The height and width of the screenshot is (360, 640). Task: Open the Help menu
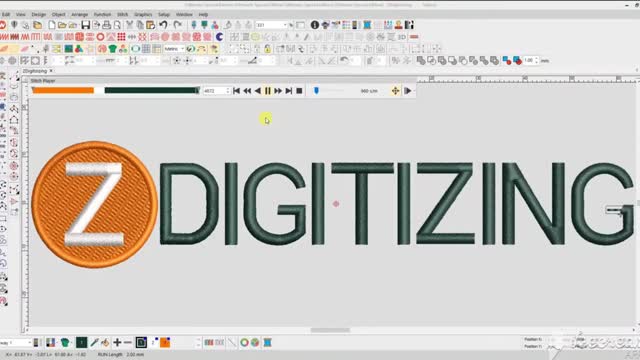(x=203, y=14)
